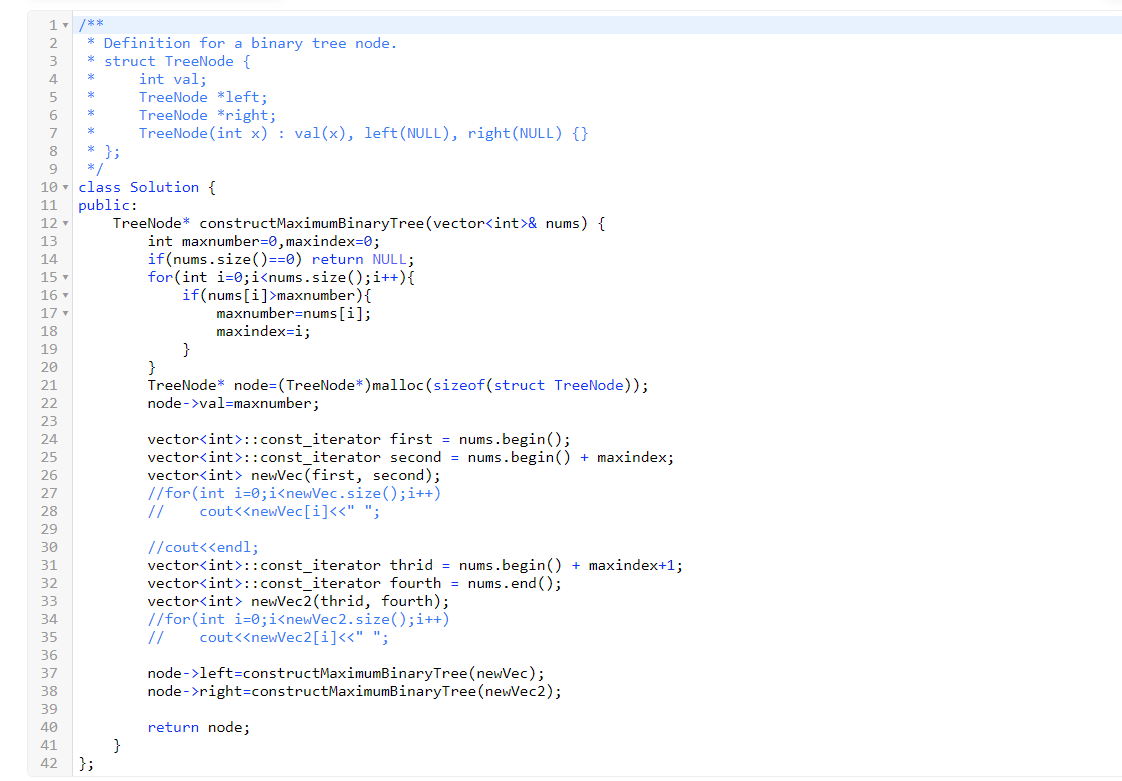Click line number 30 in the gutter
Screen dimensions: 1122x781
point(49,547)
